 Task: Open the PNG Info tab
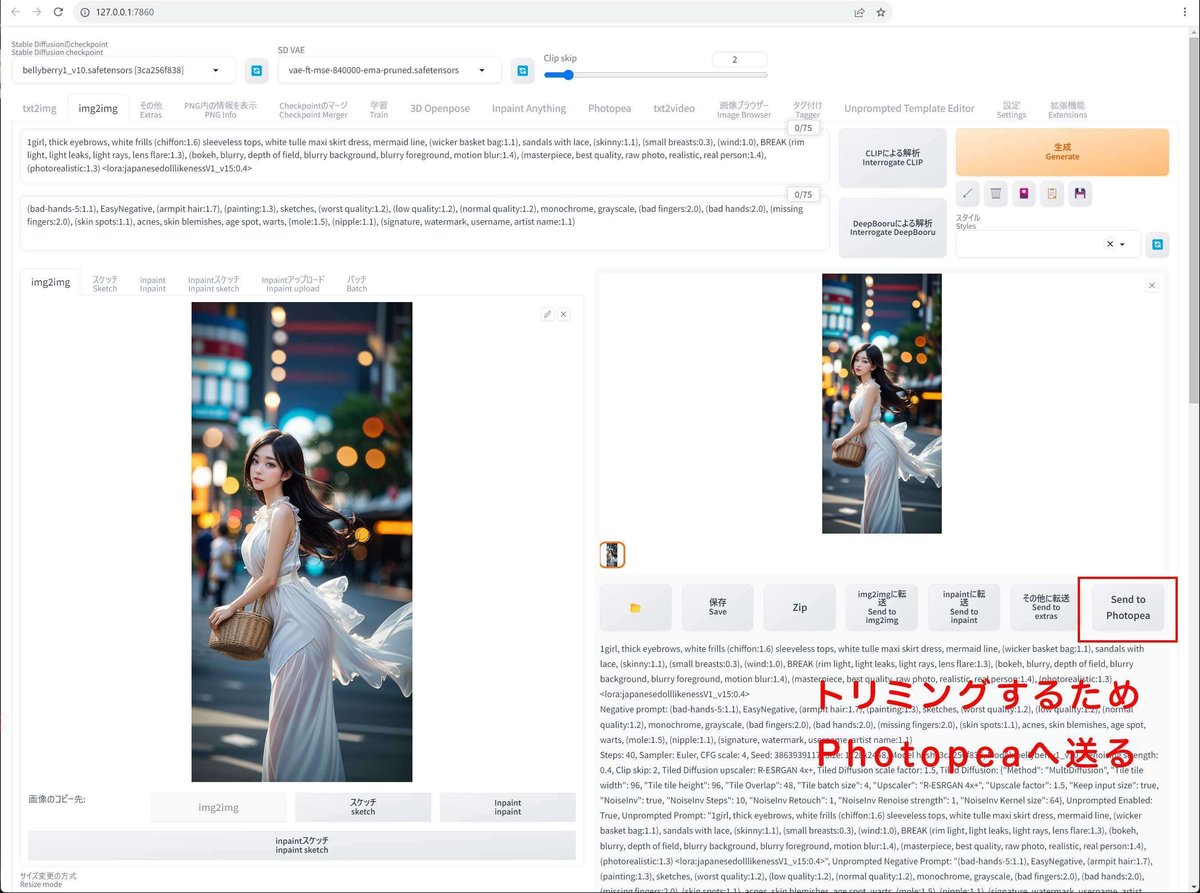[x=220, y=109]
